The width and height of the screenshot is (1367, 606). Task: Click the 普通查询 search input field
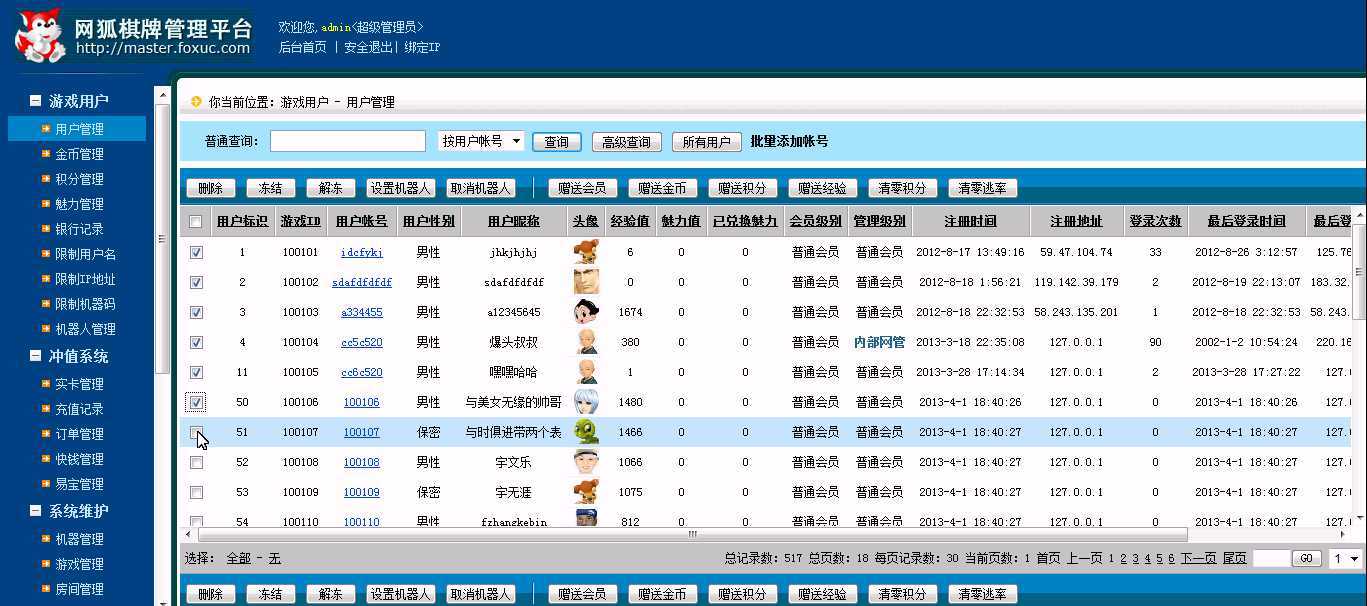click(347, 142)
